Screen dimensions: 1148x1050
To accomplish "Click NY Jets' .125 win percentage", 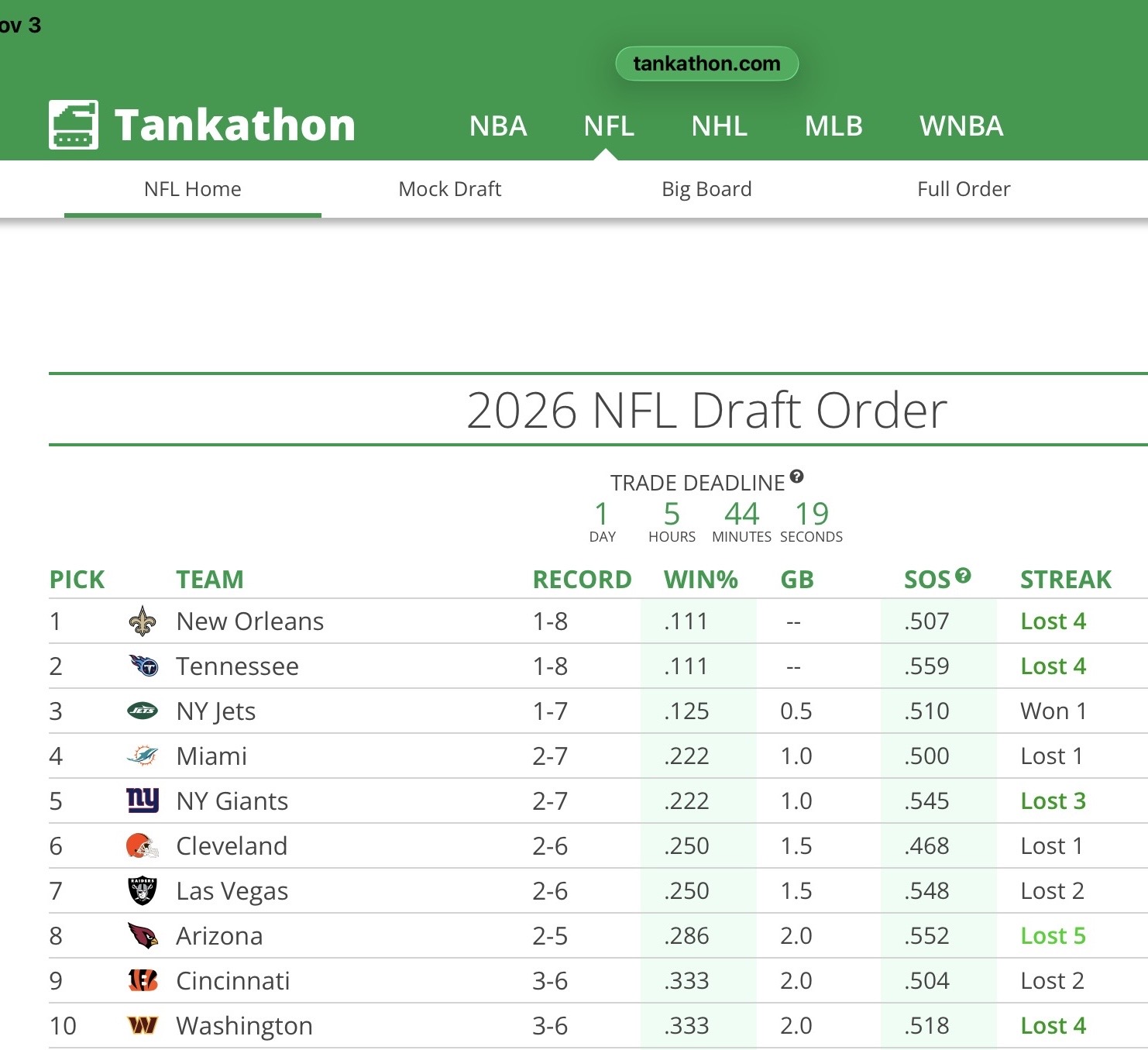I will (686, 711).
